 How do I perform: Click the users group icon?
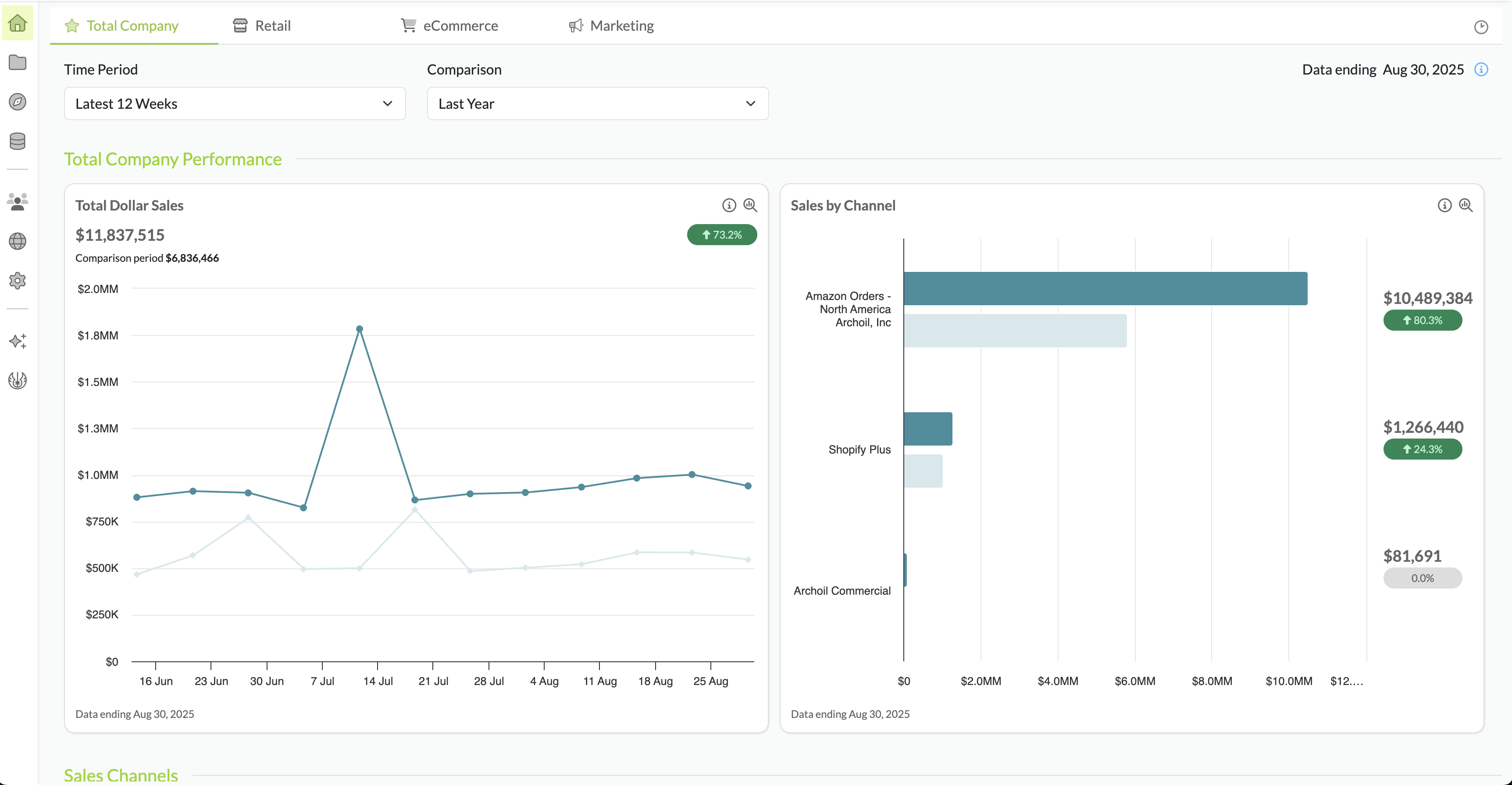point(18,201)
